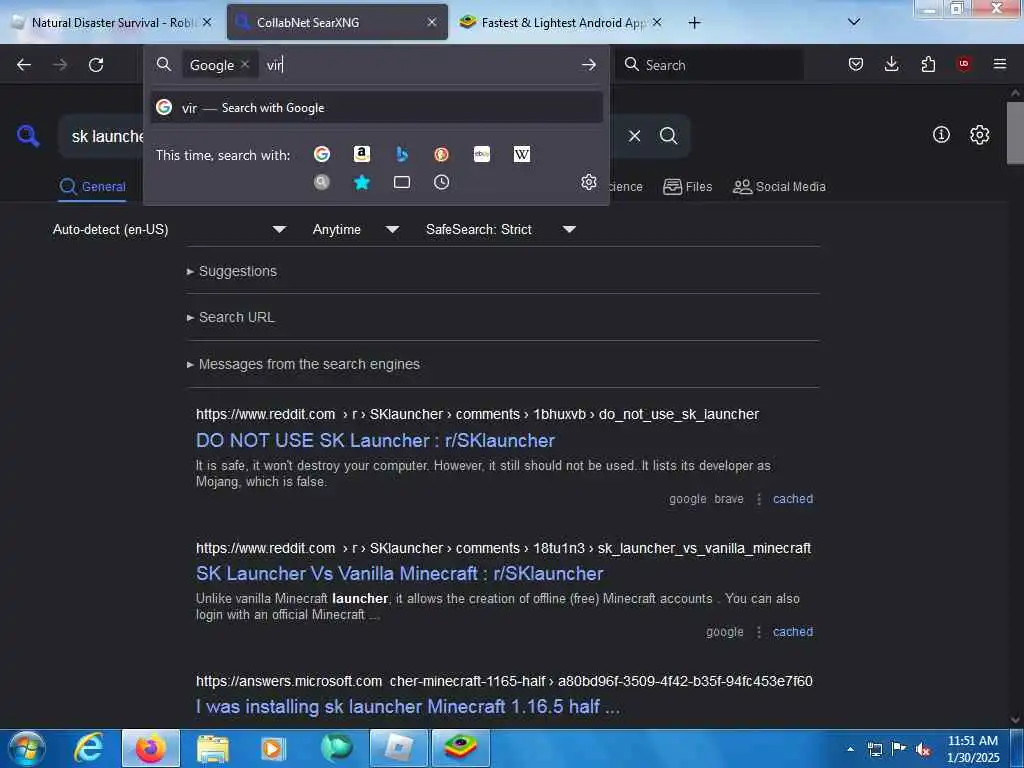Click the URL bar text field with 'vir'
Image resolution: width=1024 pixels, height=768 pixels.
tap(418, 65)
